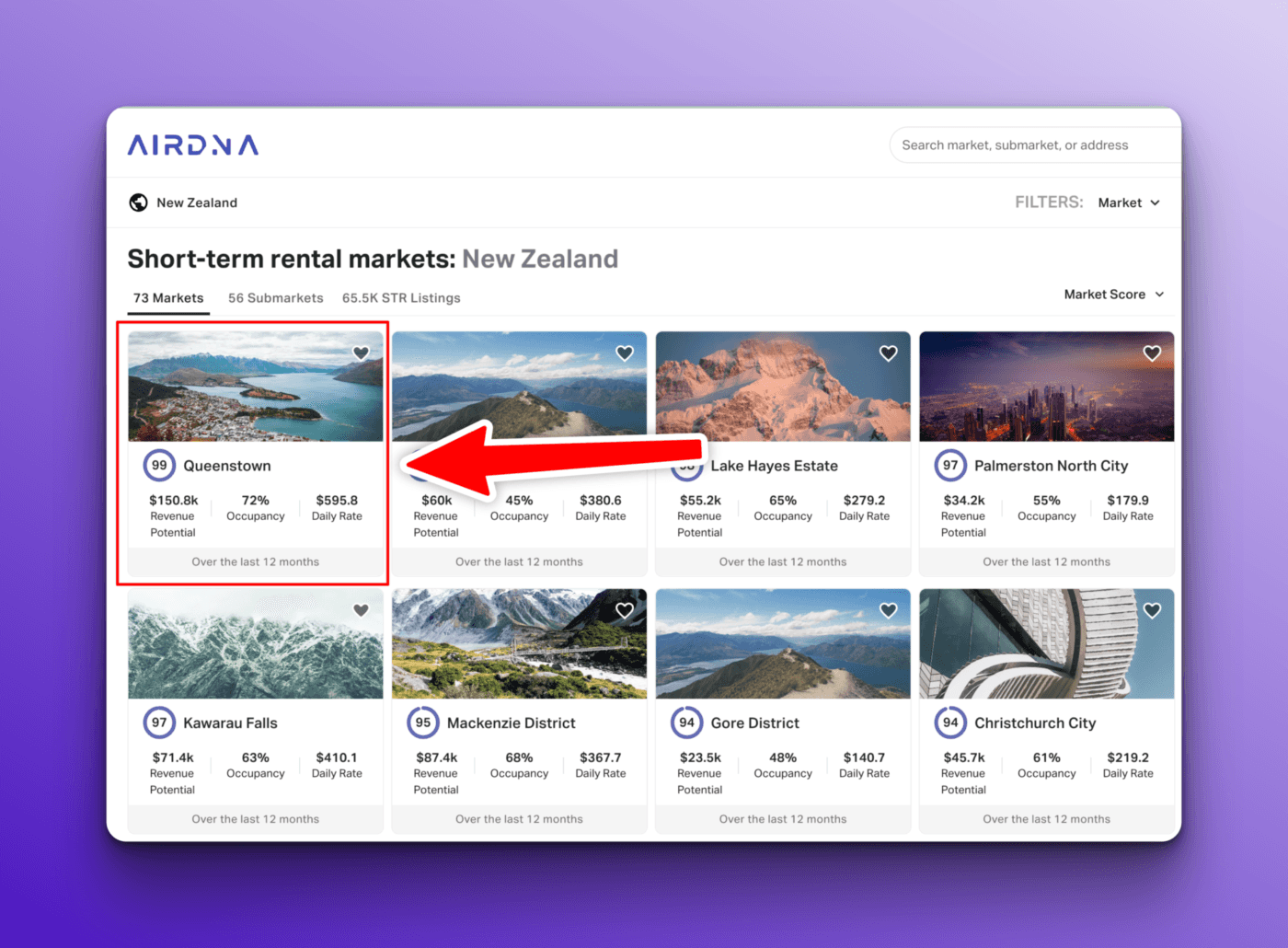The height and width of the screenshot is (948, 1288).
Task: Click the chevron next to Market Score
Action: point(1159,295)
